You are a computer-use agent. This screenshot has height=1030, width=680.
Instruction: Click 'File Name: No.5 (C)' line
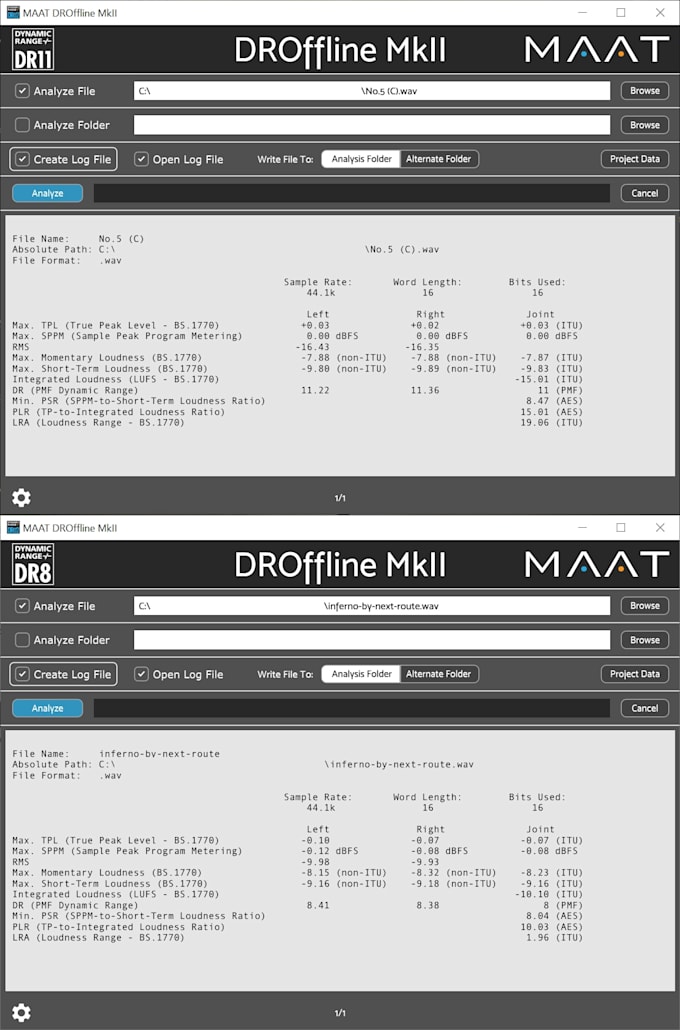click(78, 238)
